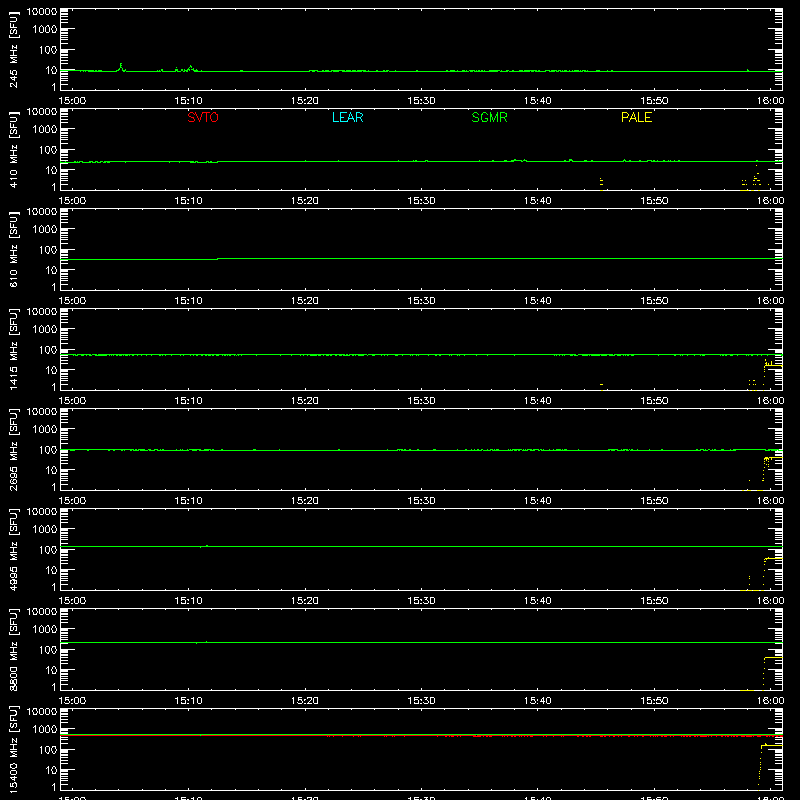This screenshot has width=800, height=800.
Task: Click the 15:40 time label under the 610 MHz panel
Action: [x=538, y=301]
